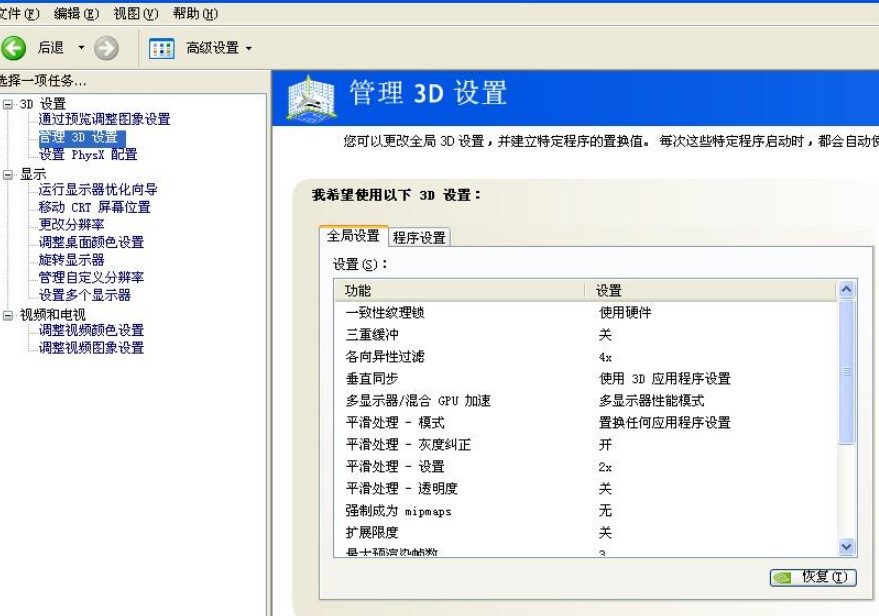Open 移动 CRT 屏幕位置
Viewport: 879px width, 616px height.
[94, 207]
